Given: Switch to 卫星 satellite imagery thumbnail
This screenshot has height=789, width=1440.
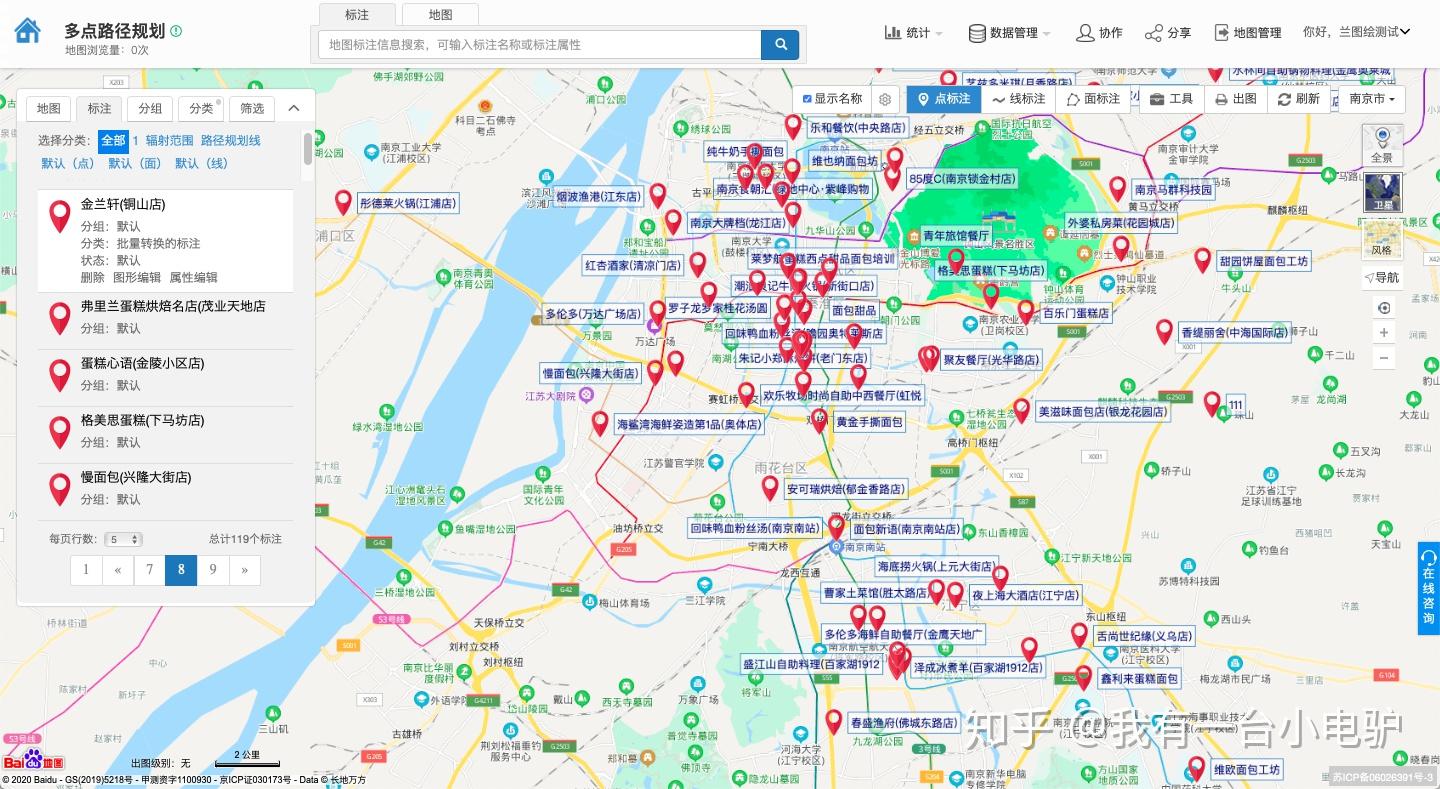Looking at the screenshot, I should [x=1383, y=192].
